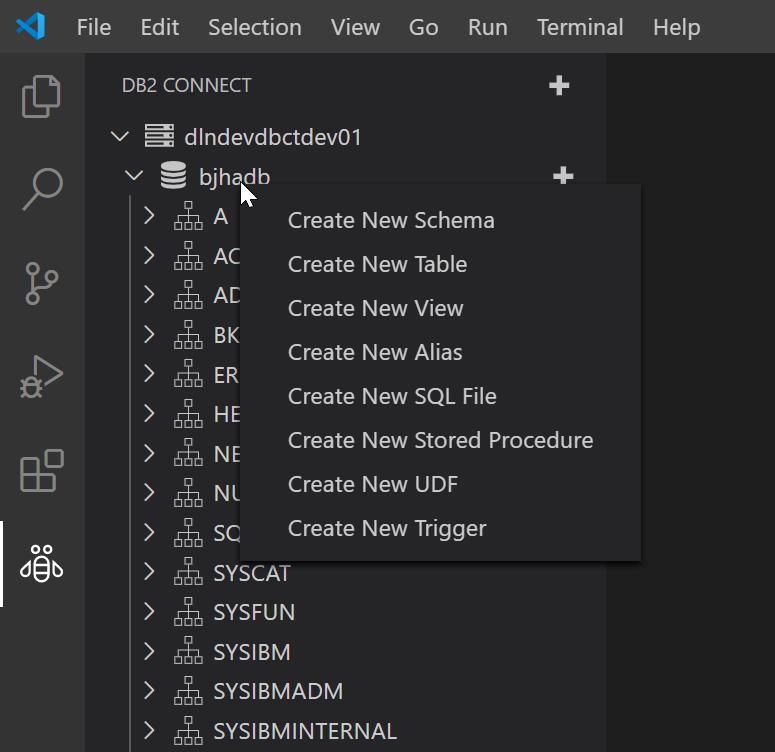Open the Help menu
Screen dimensions: 775x752
(677, 27)
